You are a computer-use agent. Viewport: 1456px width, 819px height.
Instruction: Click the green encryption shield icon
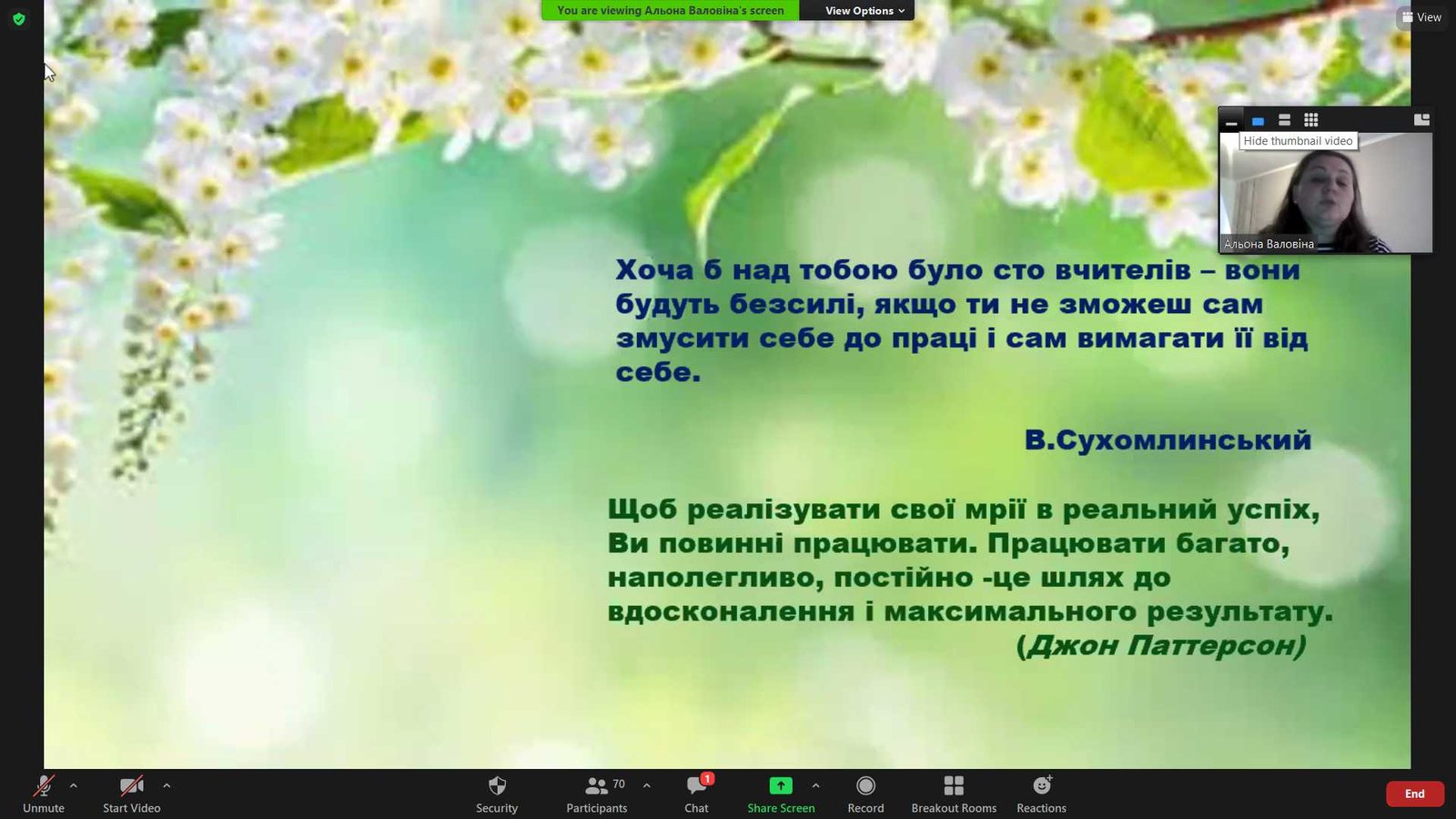(19, 18)
